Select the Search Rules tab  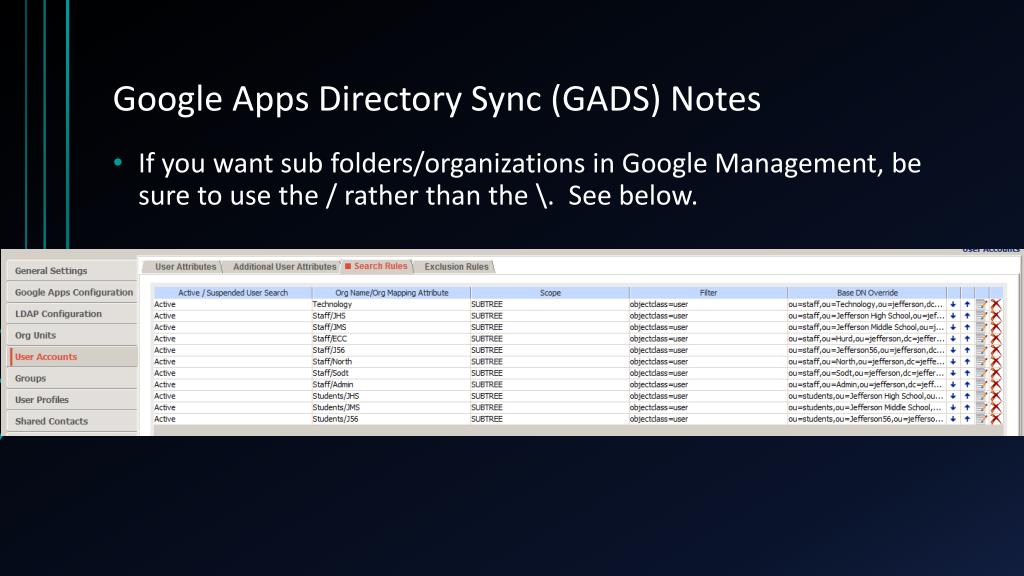click(x=376, y=266)
